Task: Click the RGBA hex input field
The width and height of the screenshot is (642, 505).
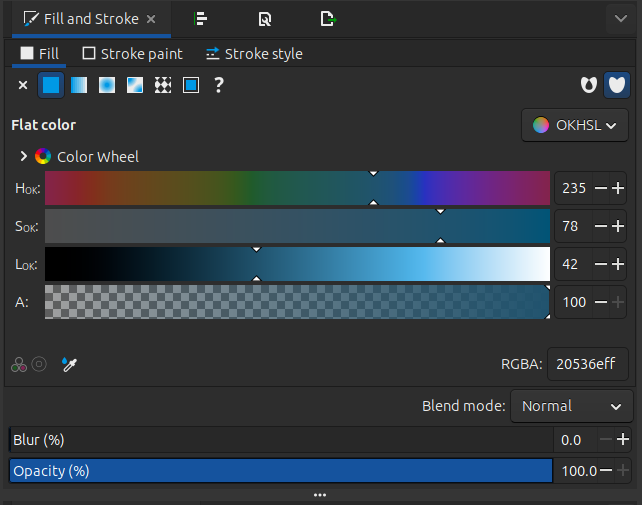Action: pyautogui.click(x=588, y=365)
